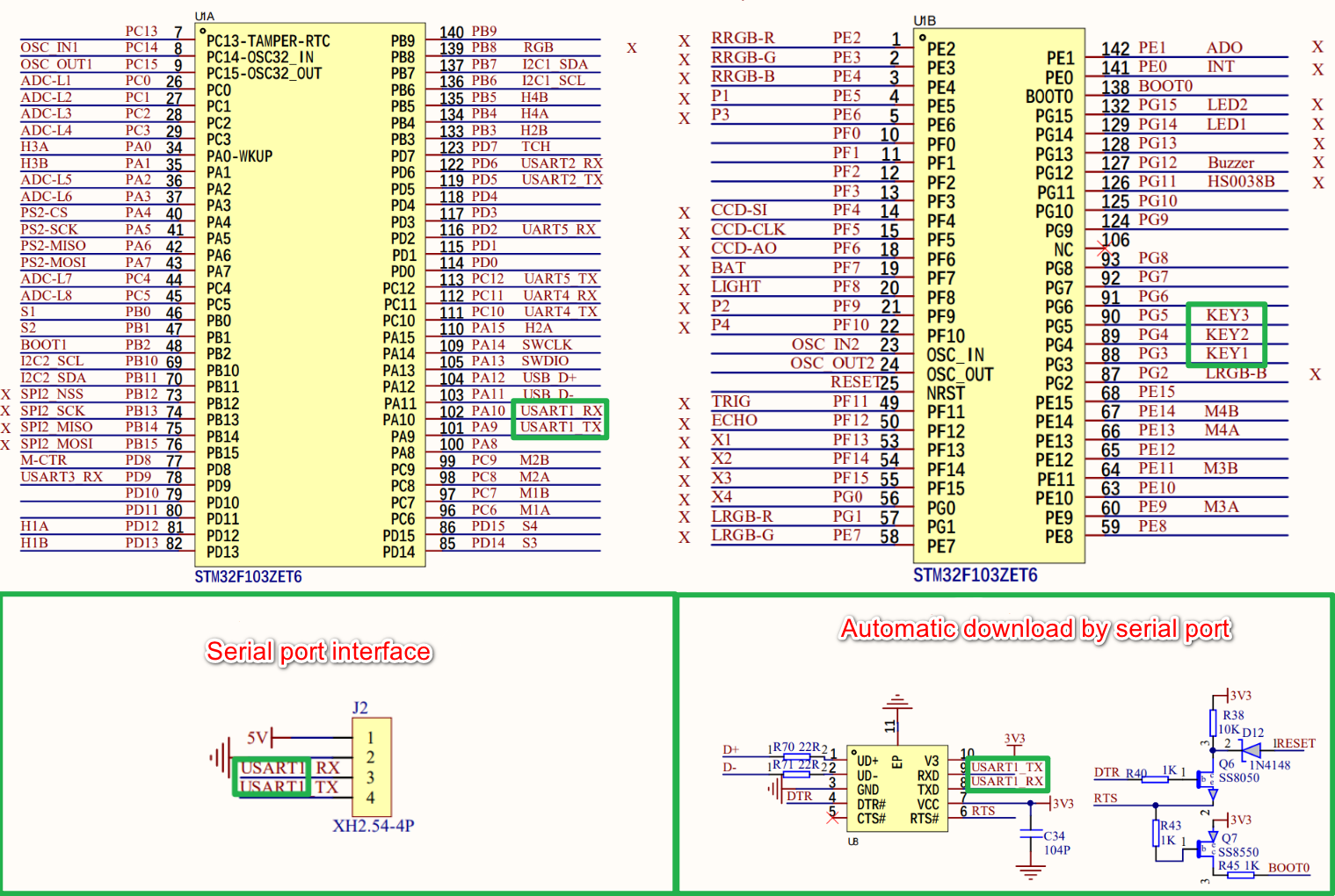Click the ECHO net label on PF12
Screen dimensions: 1335x896
point(734,420)
